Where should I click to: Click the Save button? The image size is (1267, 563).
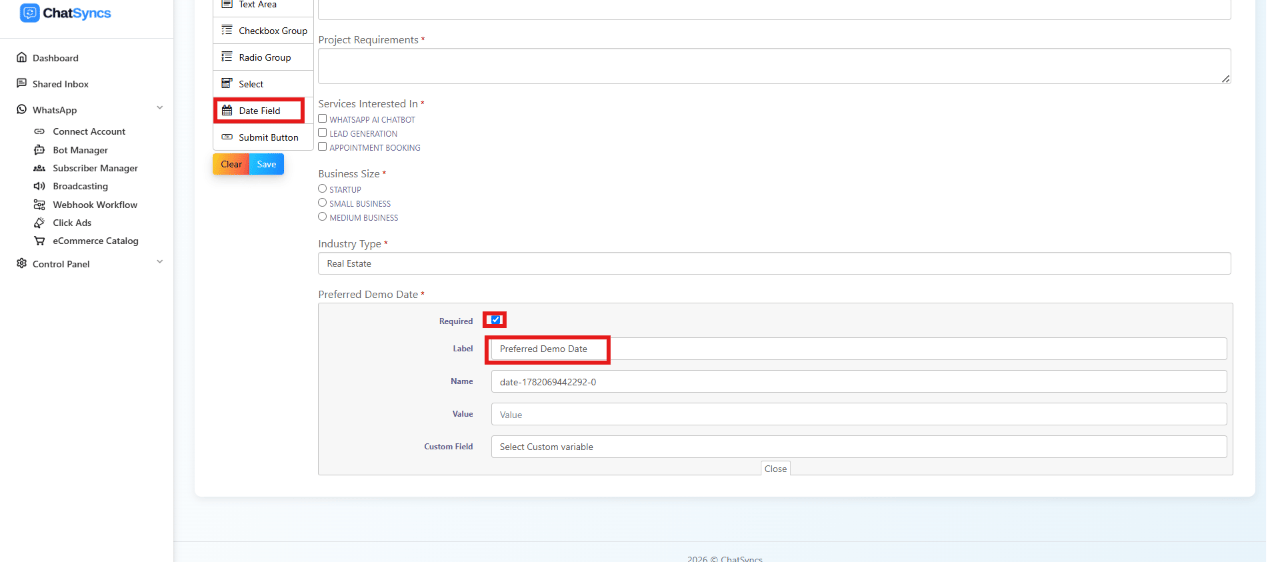pyautogui.click(x=266, y=164)
